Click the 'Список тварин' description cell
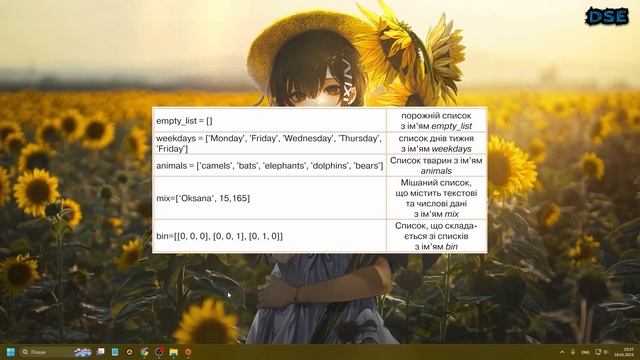The width and height of the screenshot is (640, 360). [436, 166]
